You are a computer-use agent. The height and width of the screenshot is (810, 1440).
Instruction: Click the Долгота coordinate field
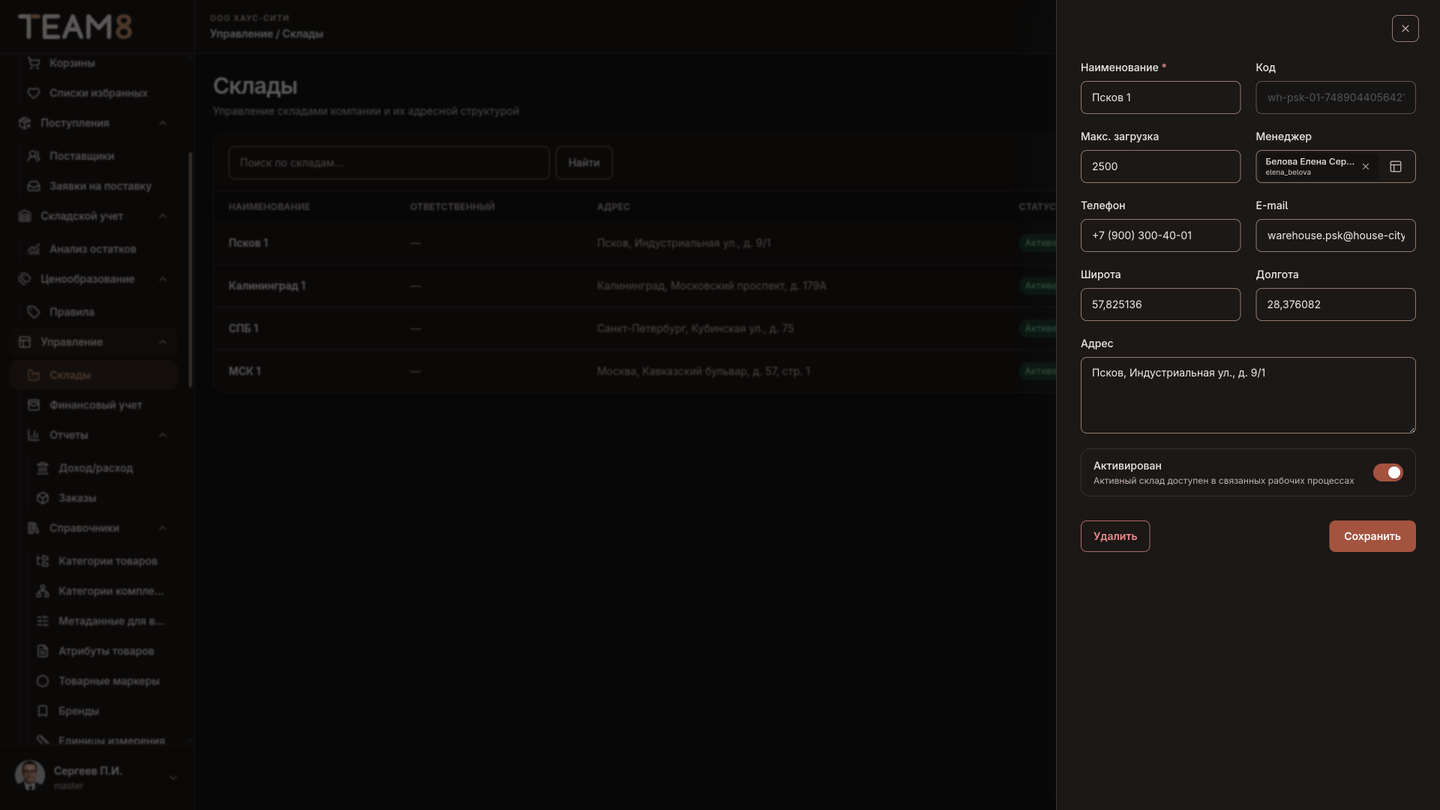(1335, 304)
